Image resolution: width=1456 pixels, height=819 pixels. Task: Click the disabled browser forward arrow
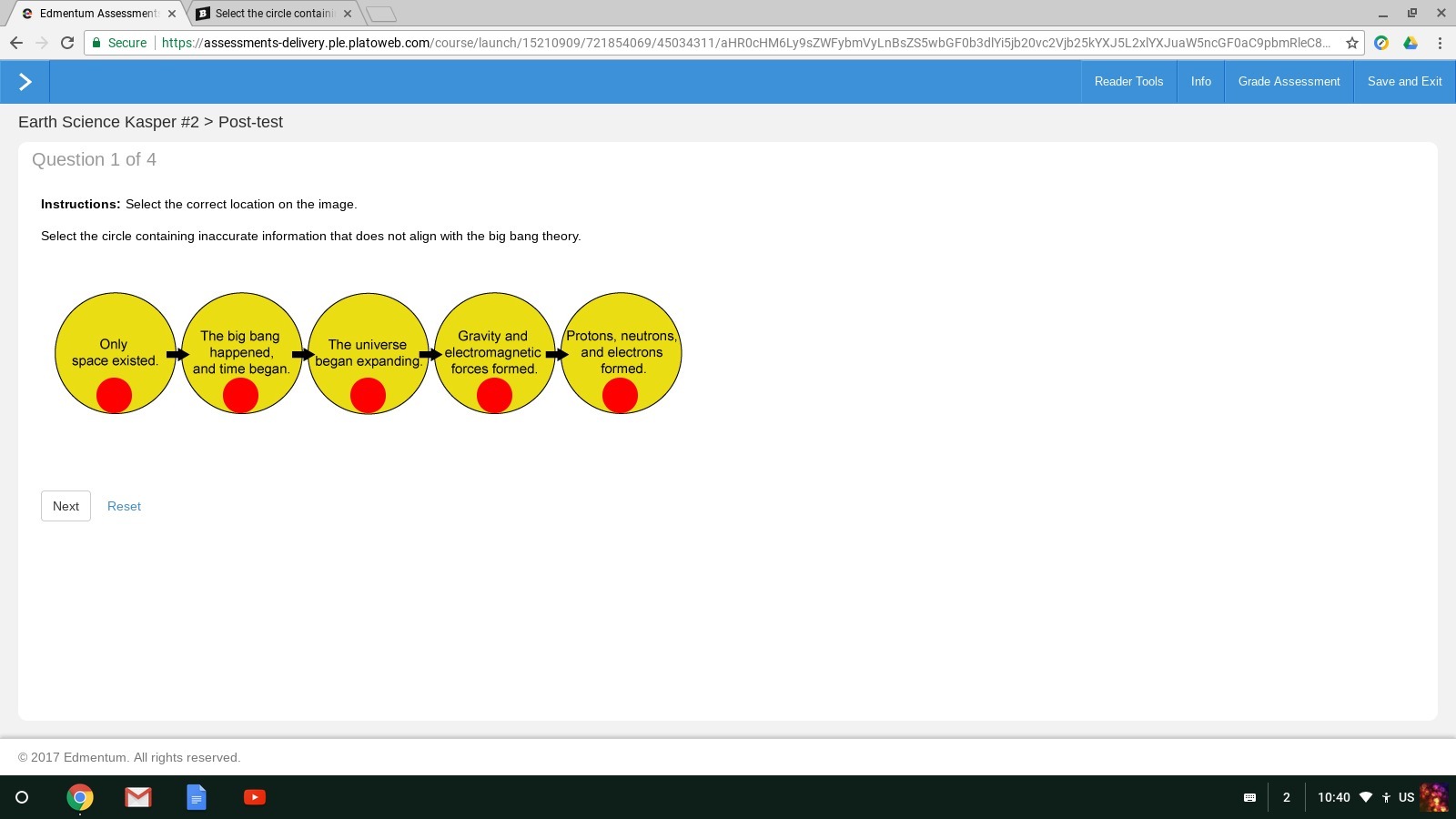[41, 43]
